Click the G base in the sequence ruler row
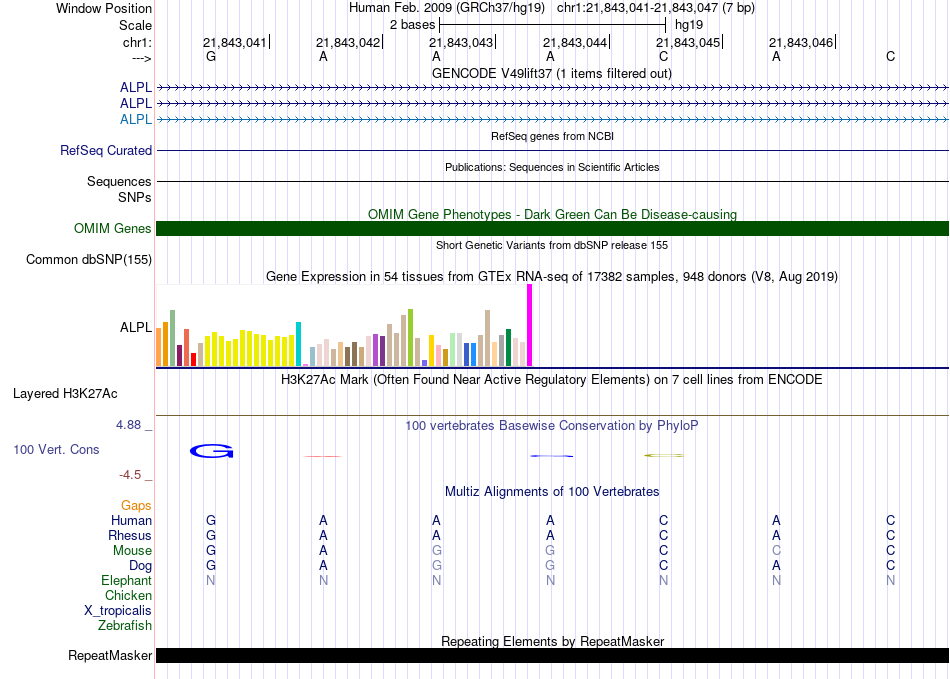This screenshot has width=950, height=679. pos(211,56)
